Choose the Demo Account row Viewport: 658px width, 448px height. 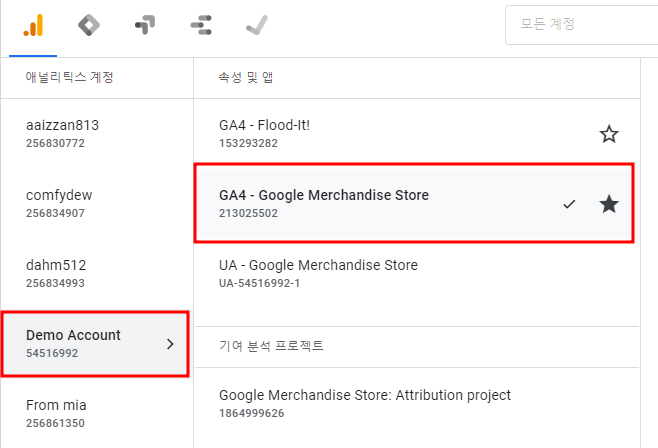(95, 344)
